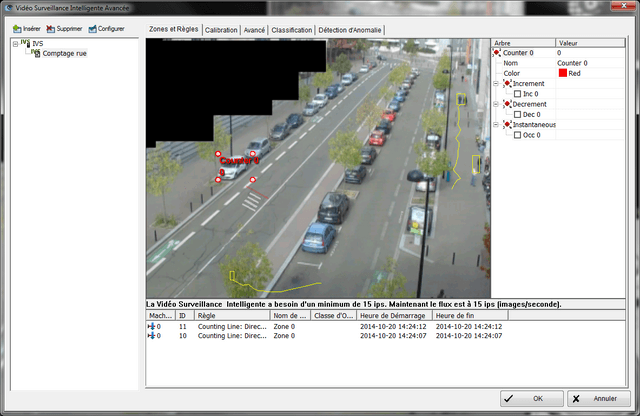
Task: Click the Nom value Counter 0
Action: (x=572, y=63)
